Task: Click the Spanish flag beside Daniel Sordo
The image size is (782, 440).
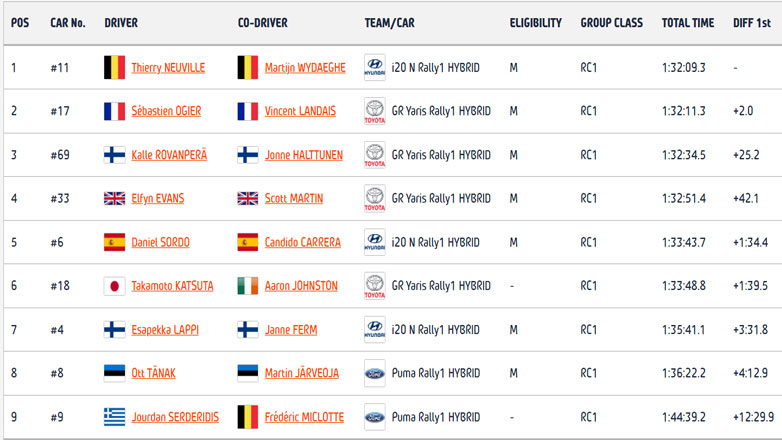Action: coord(115,242)
